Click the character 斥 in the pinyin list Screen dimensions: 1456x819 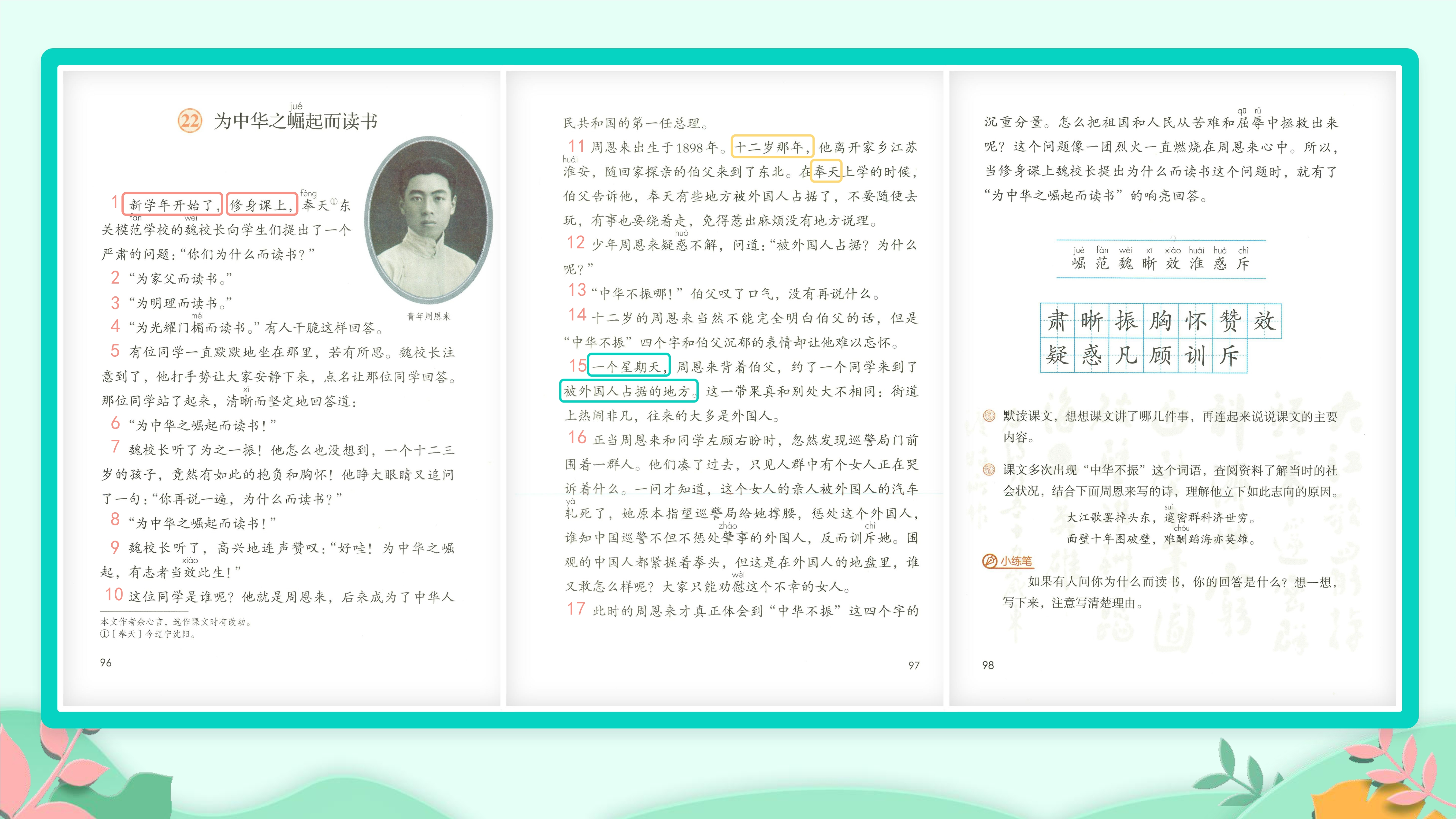point(1243,263)
